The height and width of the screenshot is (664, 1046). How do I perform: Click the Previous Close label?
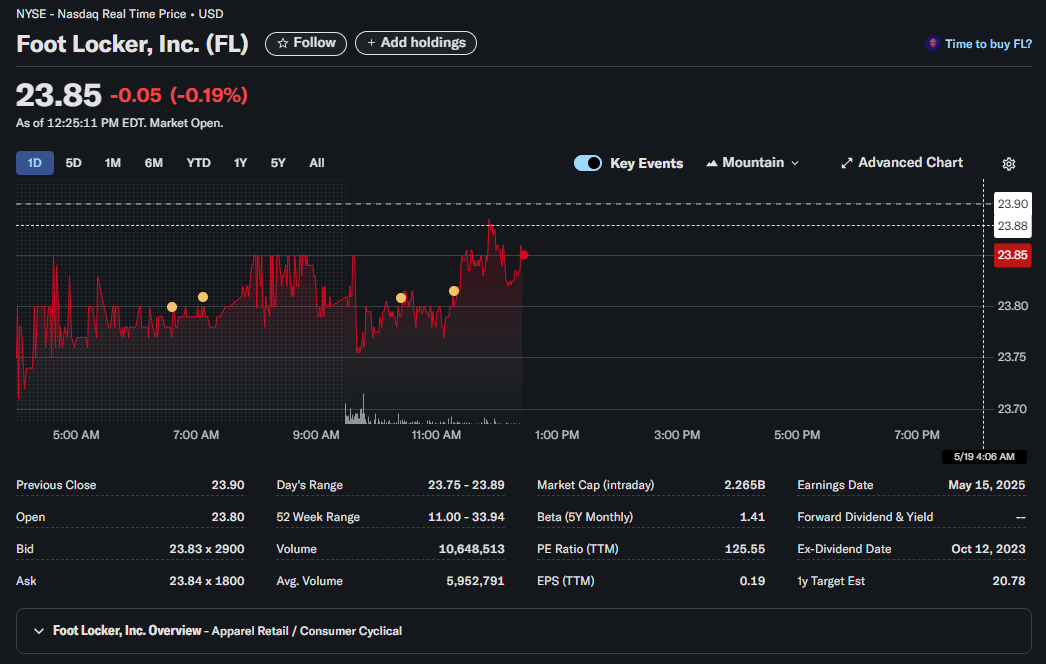[x=56, y=485]
